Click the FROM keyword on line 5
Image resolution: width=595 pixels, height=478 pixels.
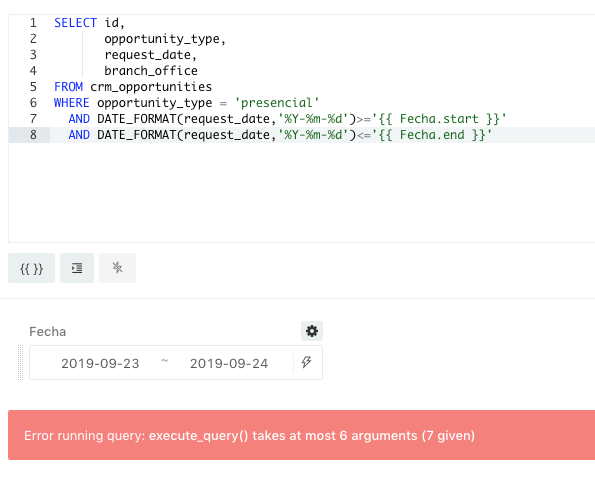tap(68, 87)
